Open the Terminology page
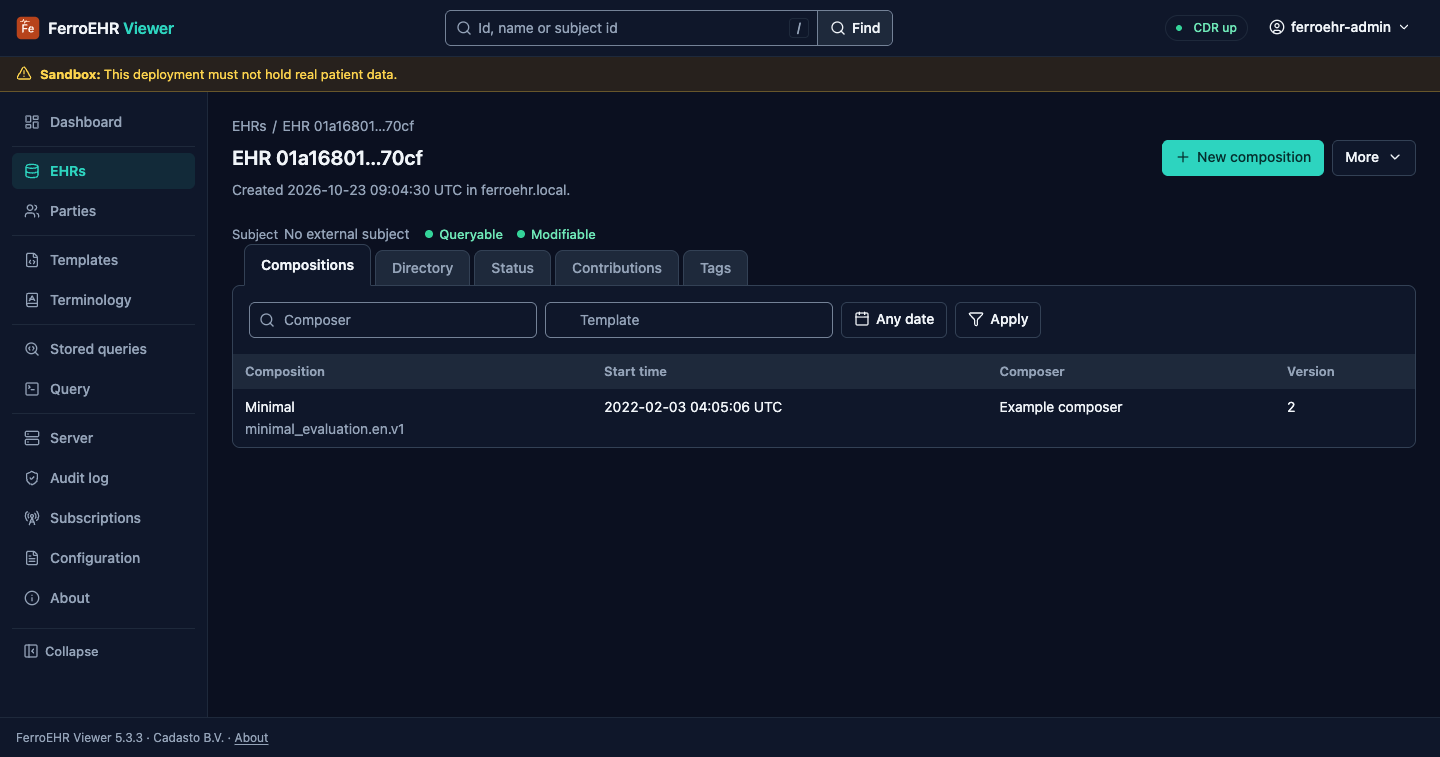Screen dimensions: 1440x757 tap(103, 300)
